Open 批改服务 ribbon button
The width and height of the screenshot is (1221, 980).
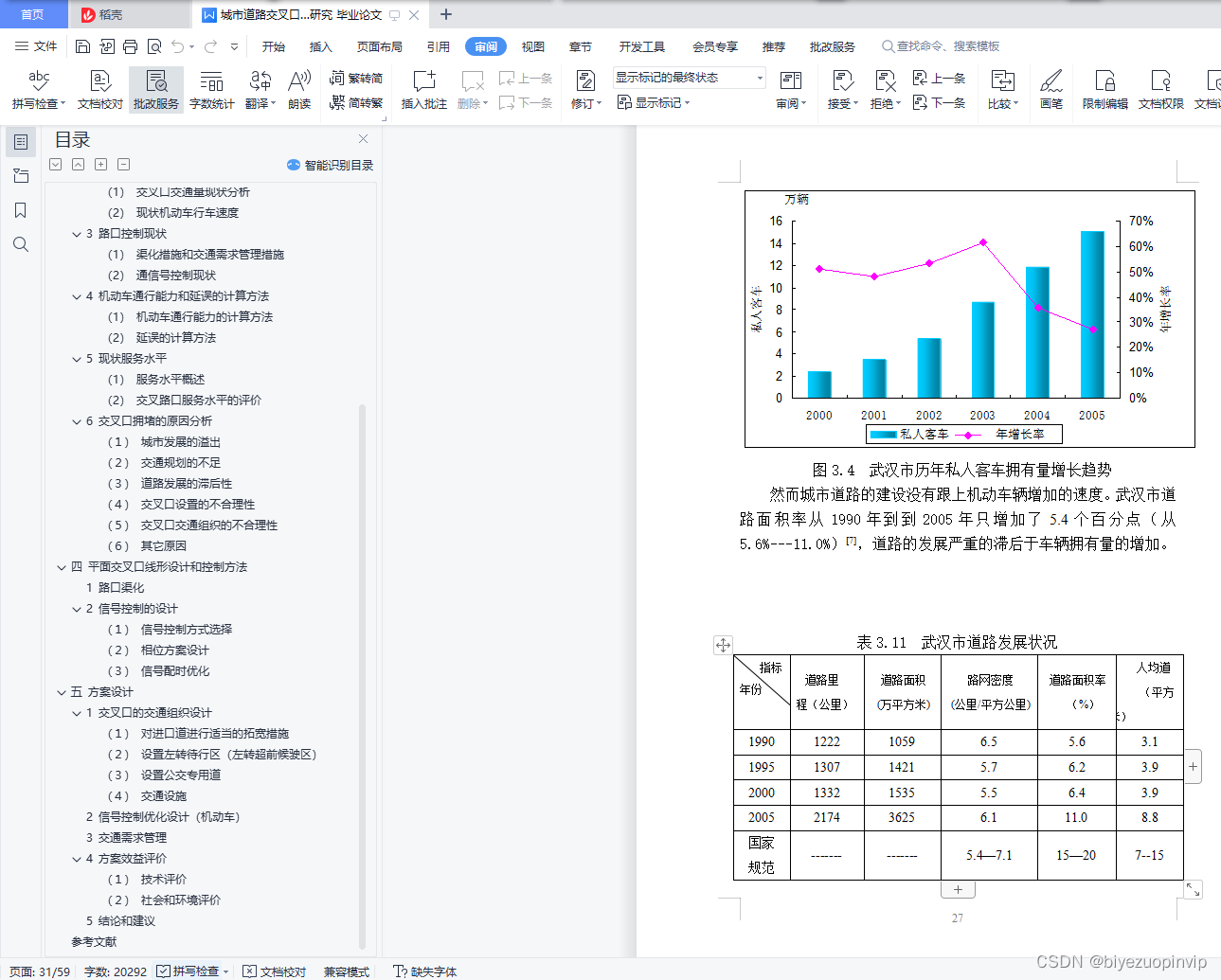[x=156, y=90]
